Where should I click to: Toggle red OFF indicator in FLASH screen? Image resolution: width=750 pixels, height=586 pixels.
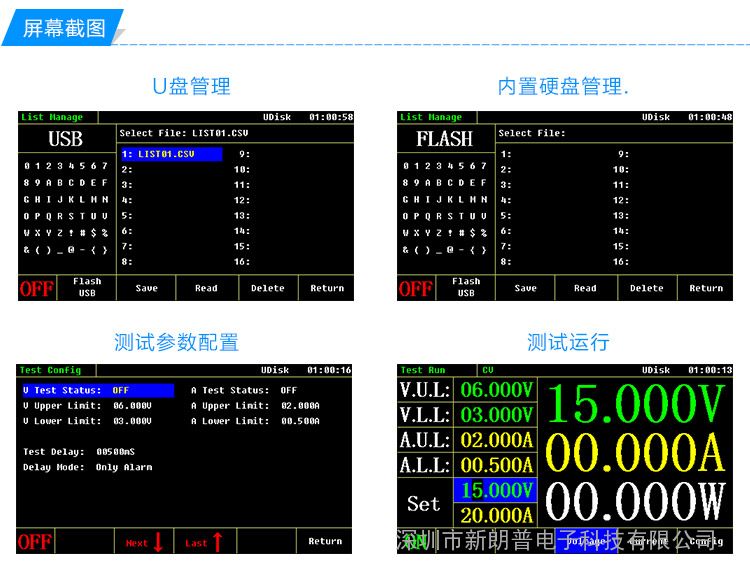click(x=415, y=288)
